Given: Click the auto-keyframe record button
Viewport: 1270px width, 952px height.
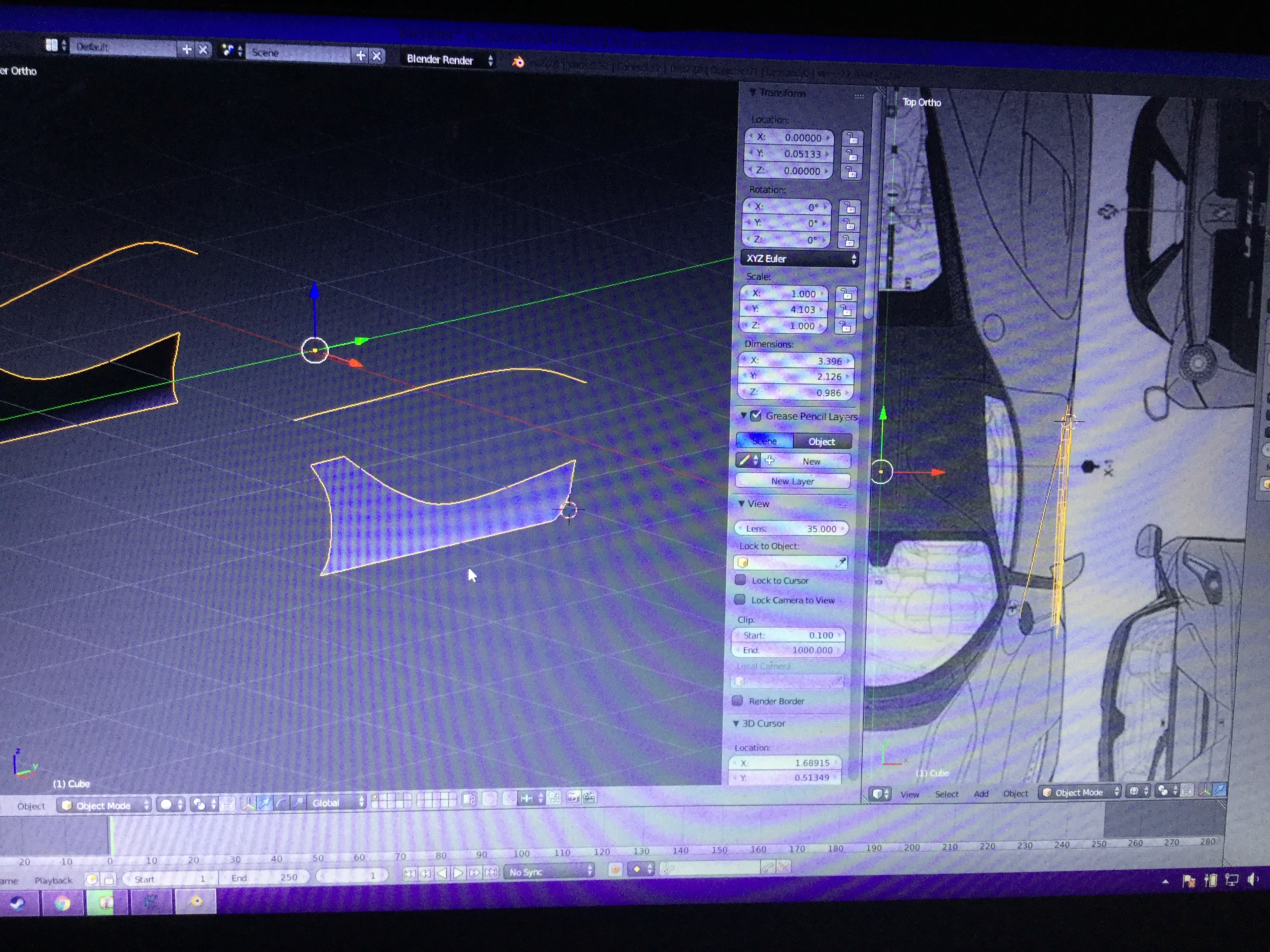Looking at the screenshot, I should pyautogui.click(x=615, y=870).
